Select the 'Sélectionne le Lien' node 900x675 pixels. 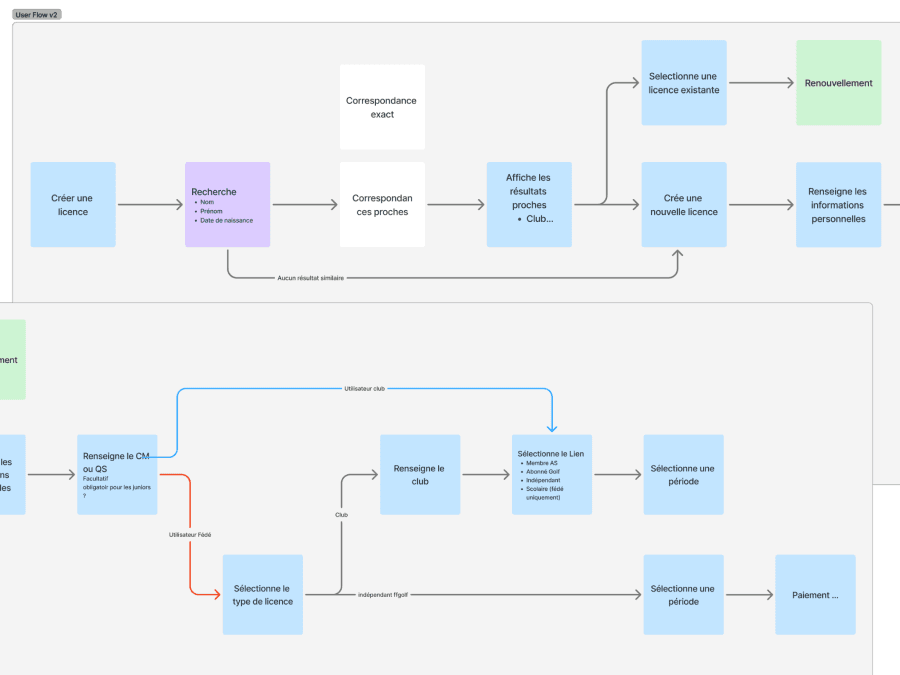coord(551,474)
